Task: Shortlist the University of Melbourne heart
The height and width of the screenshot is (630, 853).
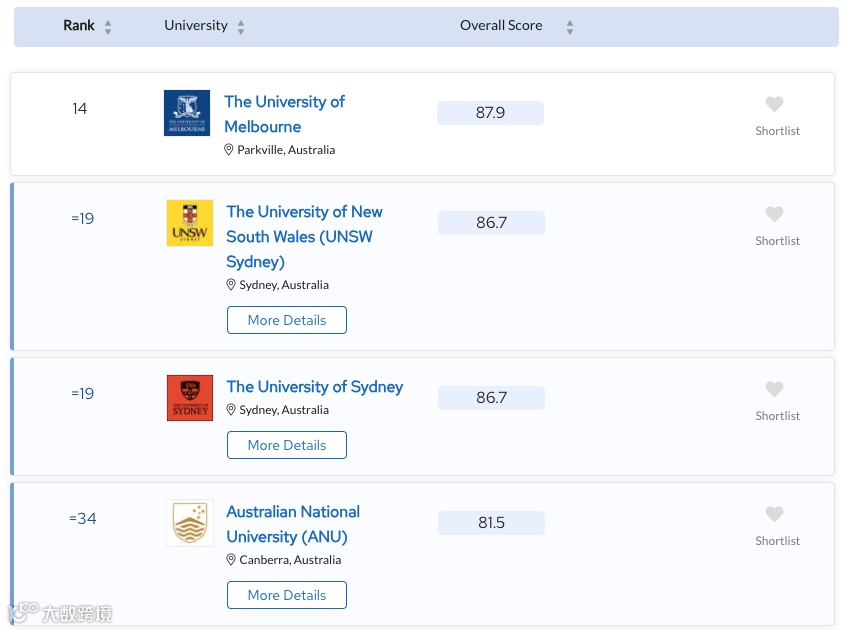Action: pos(774,105)
